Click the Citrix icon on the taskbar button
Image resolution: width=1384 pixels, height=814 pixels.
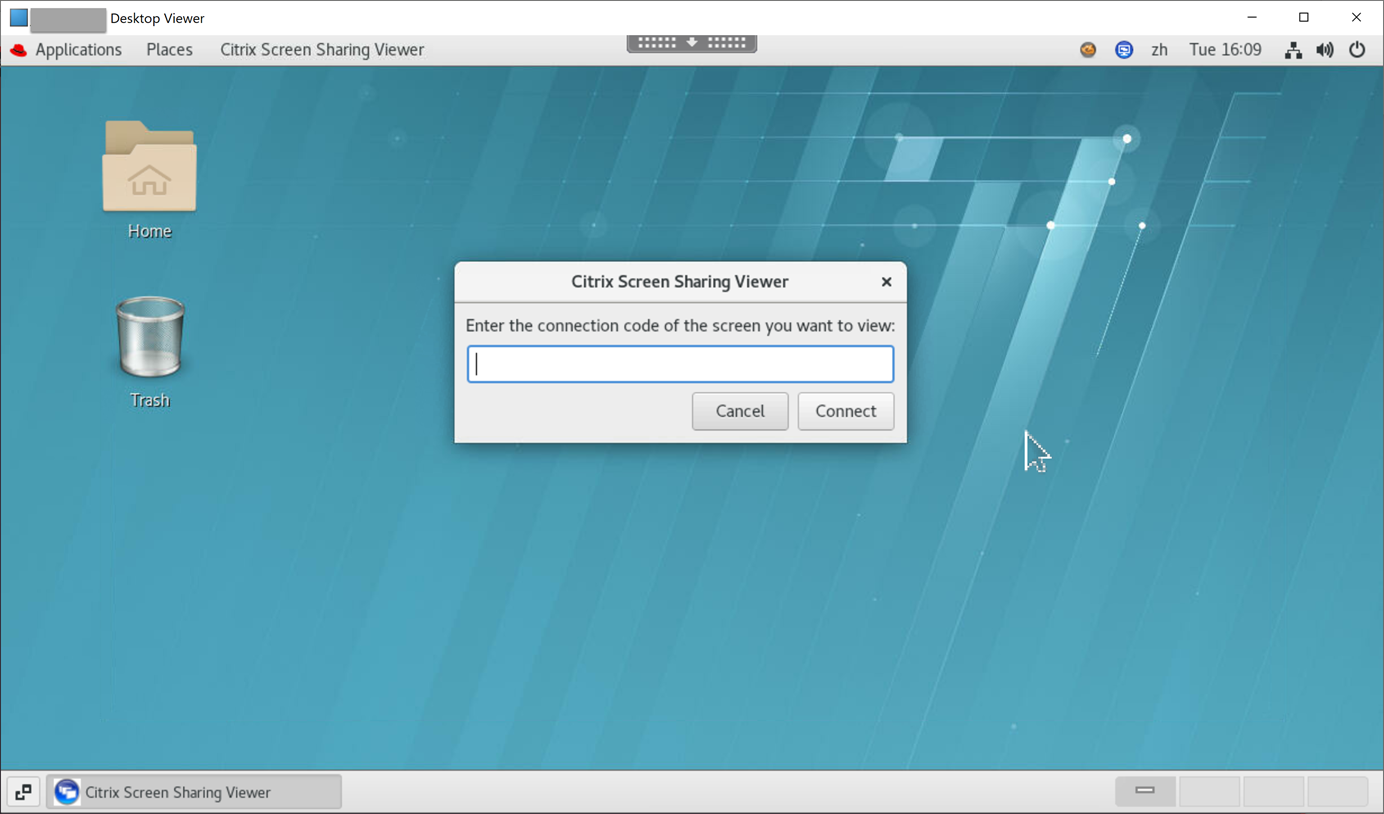pos(67,792)
